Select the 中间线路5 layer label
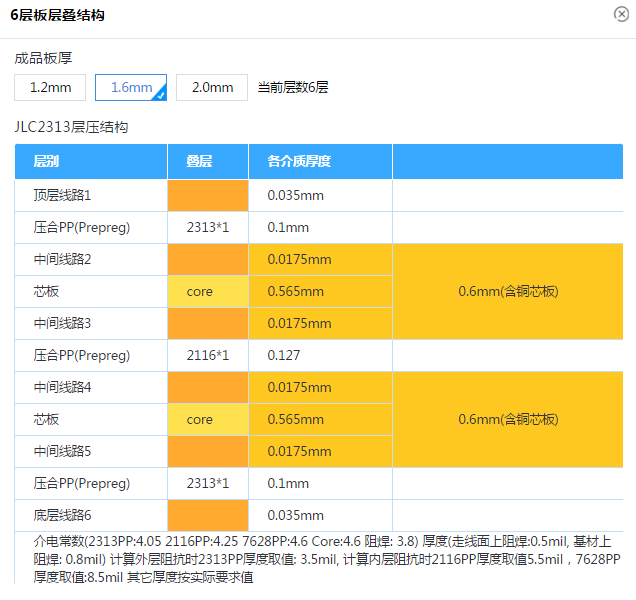Image resolution: width=636 pixels, height=600 pixels. 62,451
